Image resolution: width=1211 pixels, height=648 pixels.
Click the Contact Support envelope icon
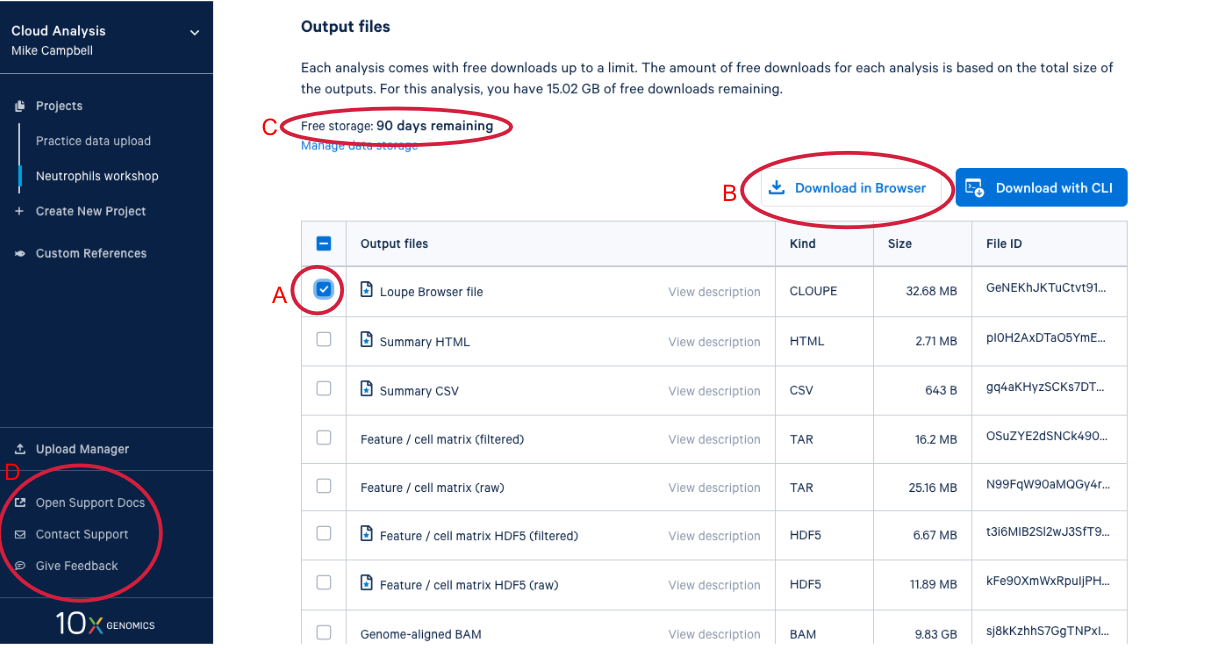tap(19, 535)
